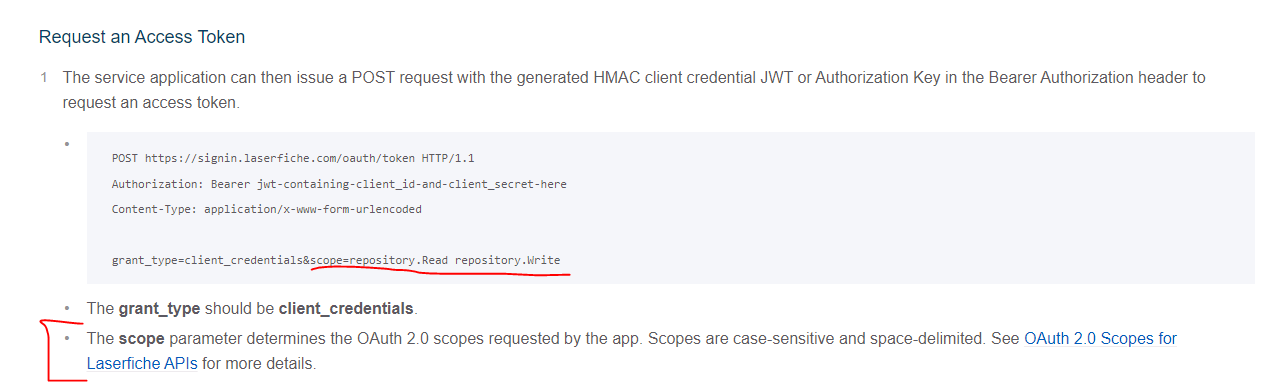This screenshot has width=1269, height=386.
Task: Click the paragraph about HMAC client credential JWT
Action: [634, 89]
